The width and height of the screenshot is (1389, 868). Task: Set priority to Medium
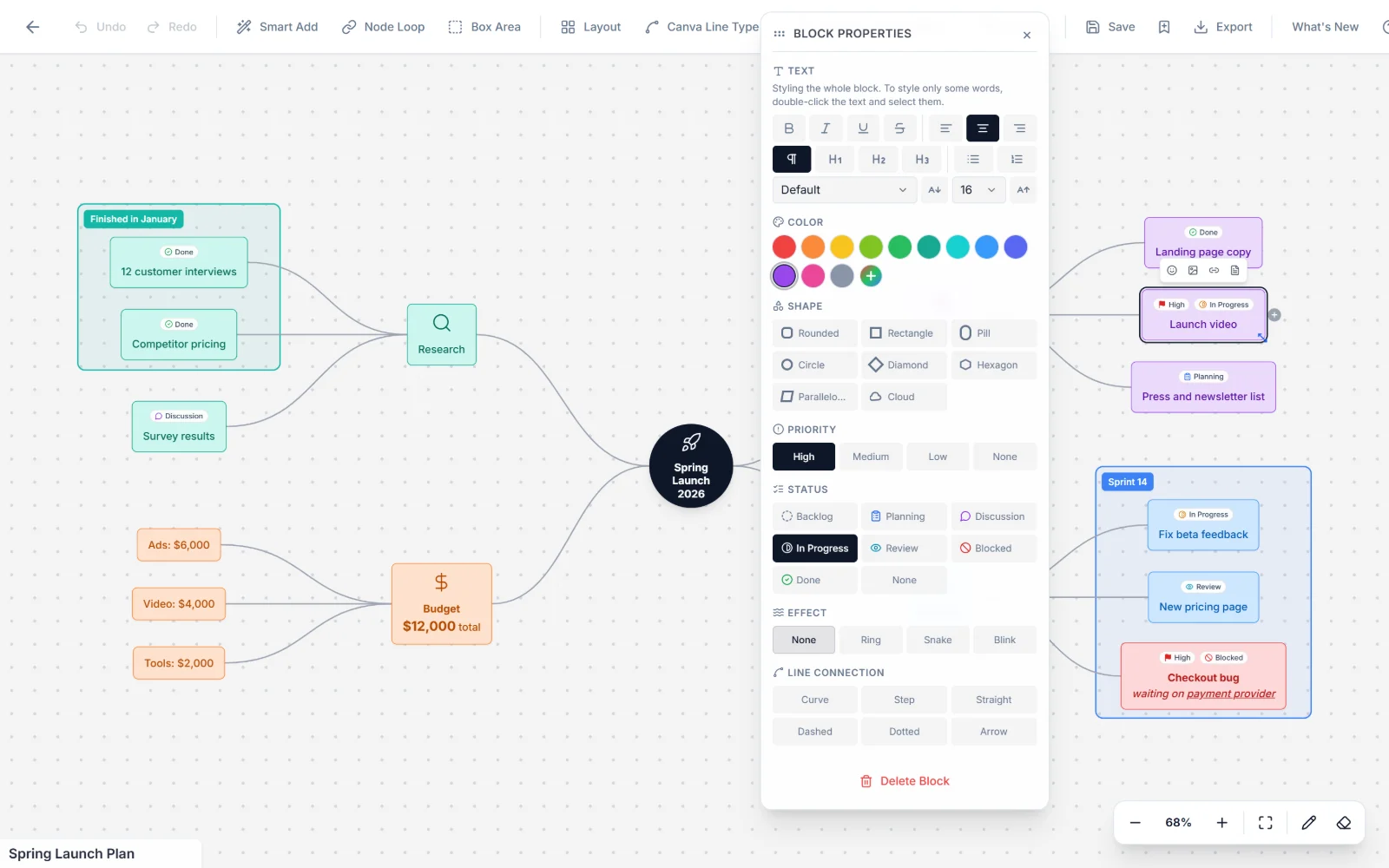(x=871, y=457)
